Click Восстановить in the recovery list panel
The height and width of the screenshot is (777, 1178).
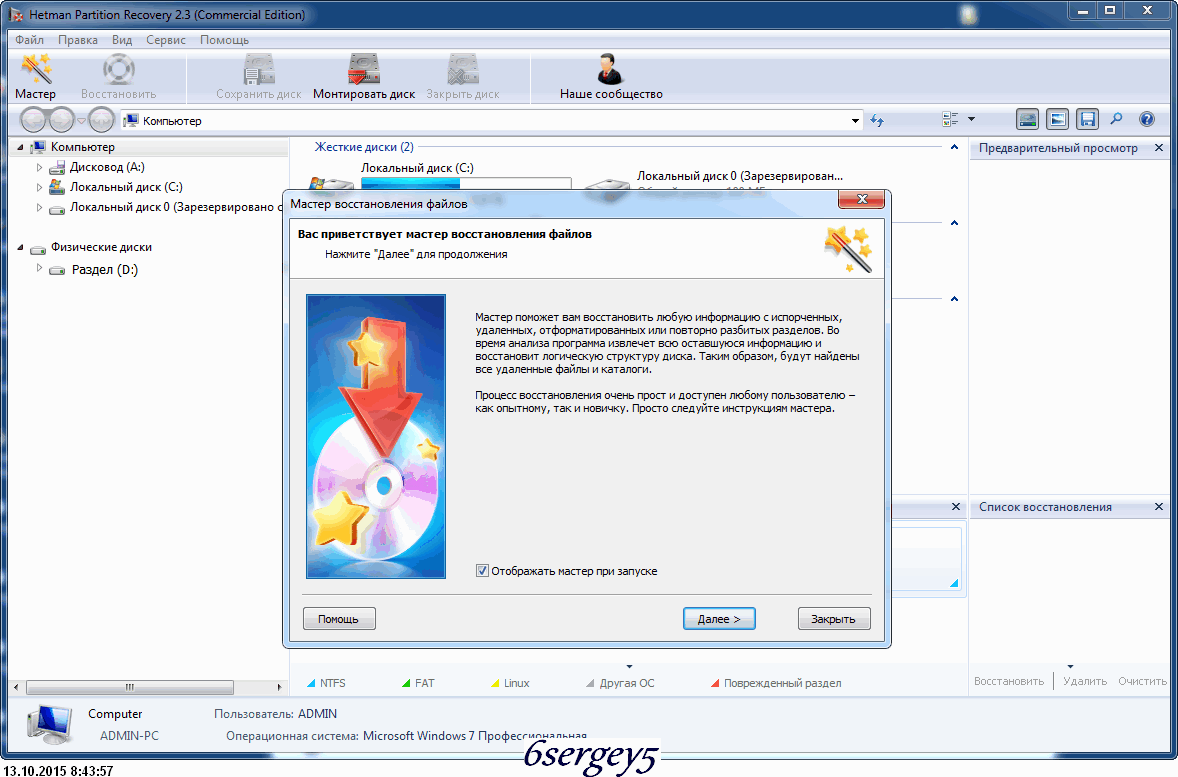pos(1009,682)
